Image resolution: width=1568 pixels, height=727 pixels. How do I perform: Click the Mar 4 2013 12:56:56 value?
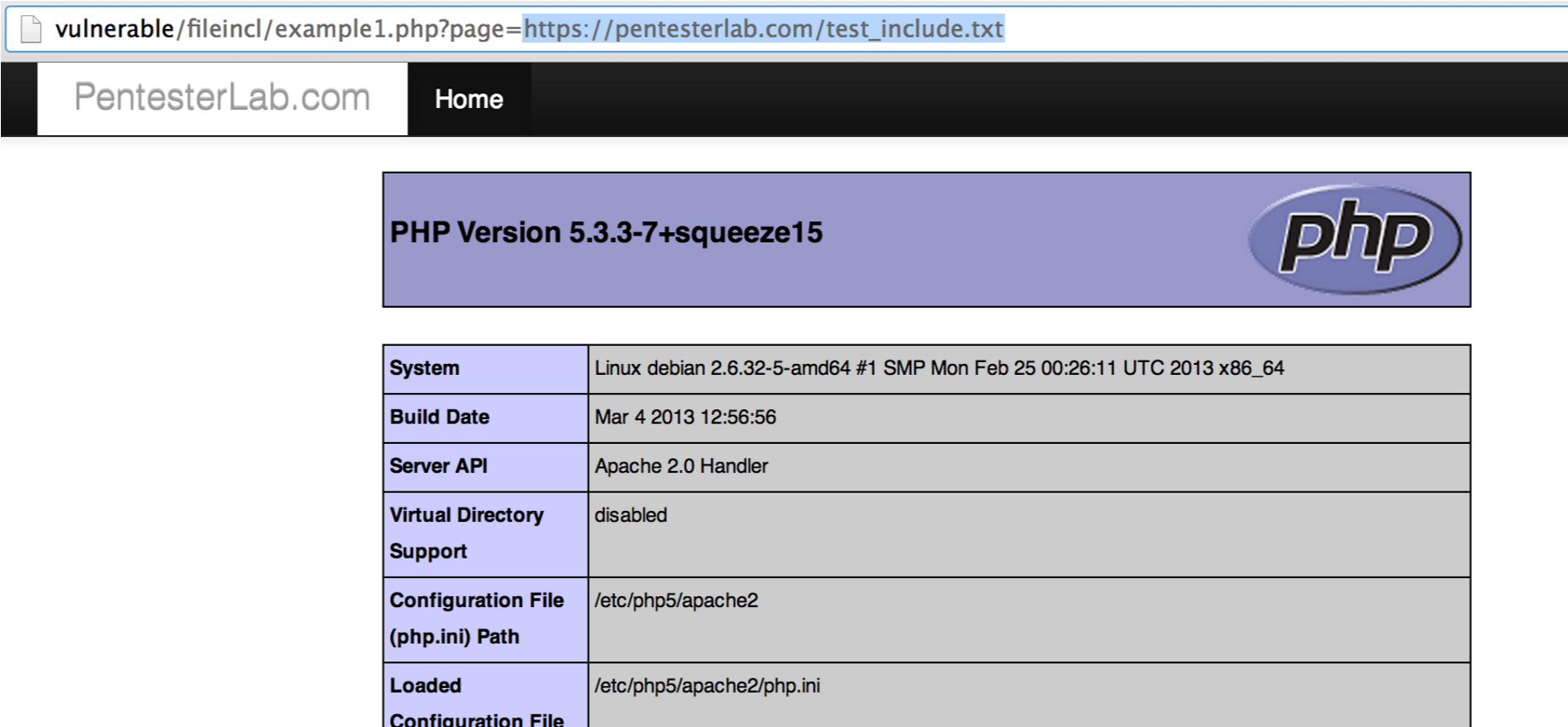[x=685, y=417]
